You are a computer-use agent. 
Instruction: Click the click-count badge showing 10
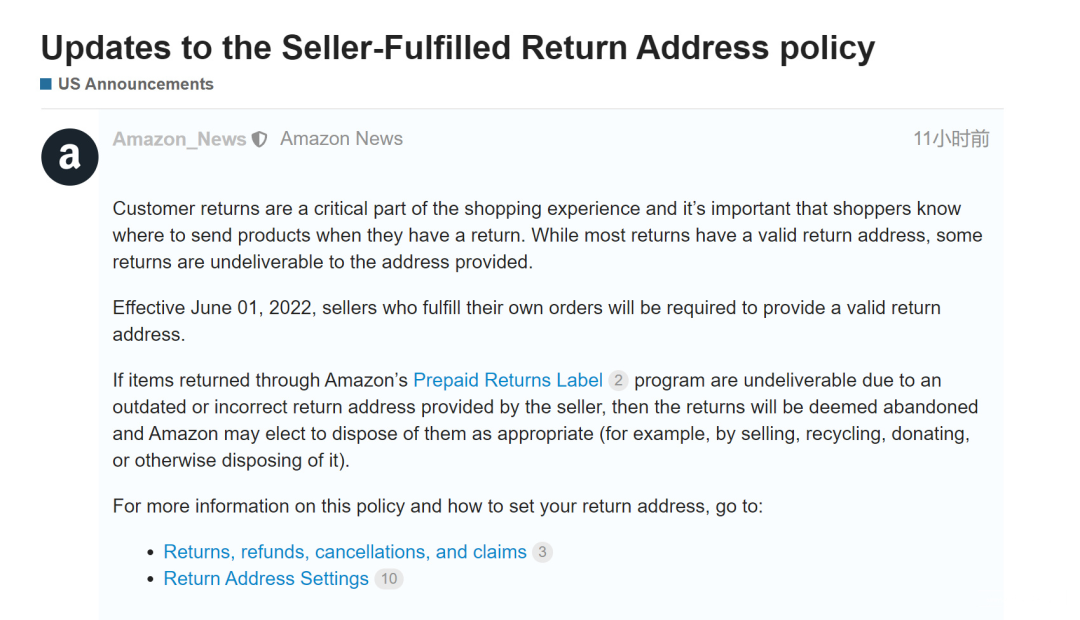tap(388, 579)
